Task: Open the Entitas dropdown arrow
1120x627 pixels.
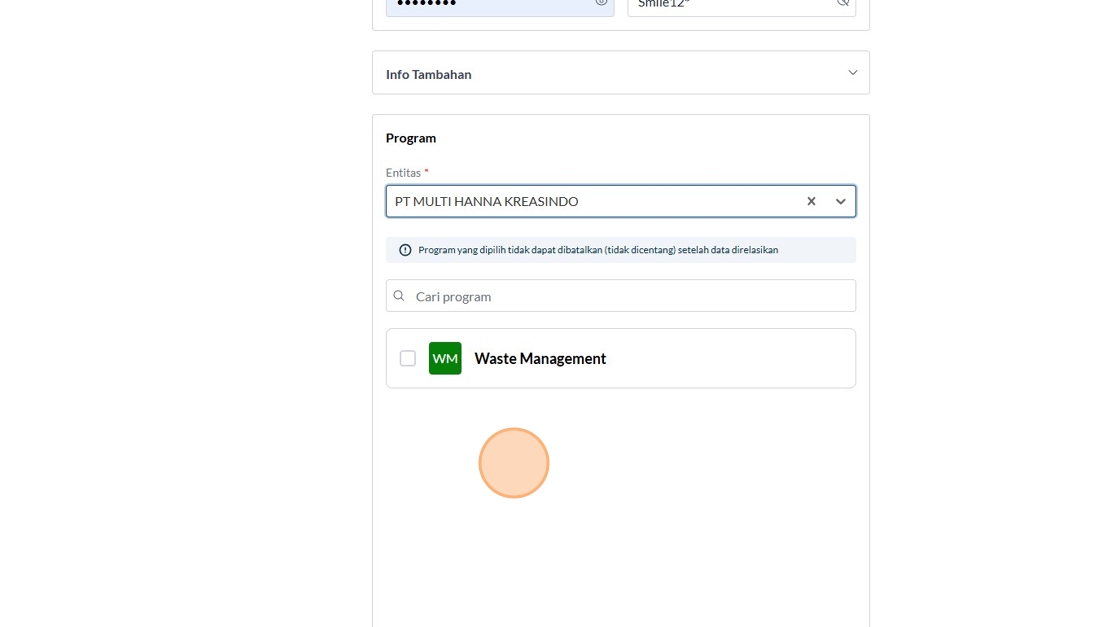Action: (840, 202)
